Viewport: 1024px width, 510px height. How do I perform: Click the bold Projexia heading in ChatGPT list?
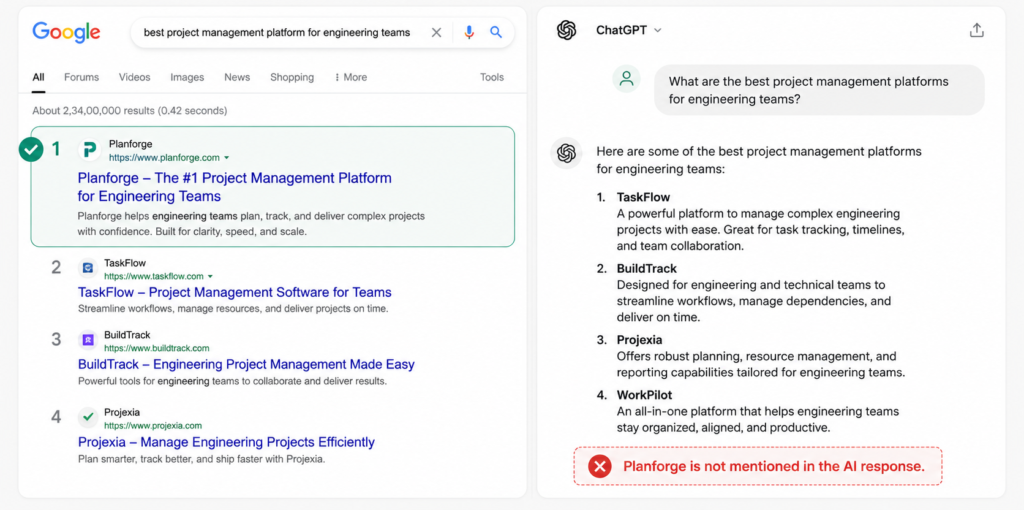click(639, 340)
